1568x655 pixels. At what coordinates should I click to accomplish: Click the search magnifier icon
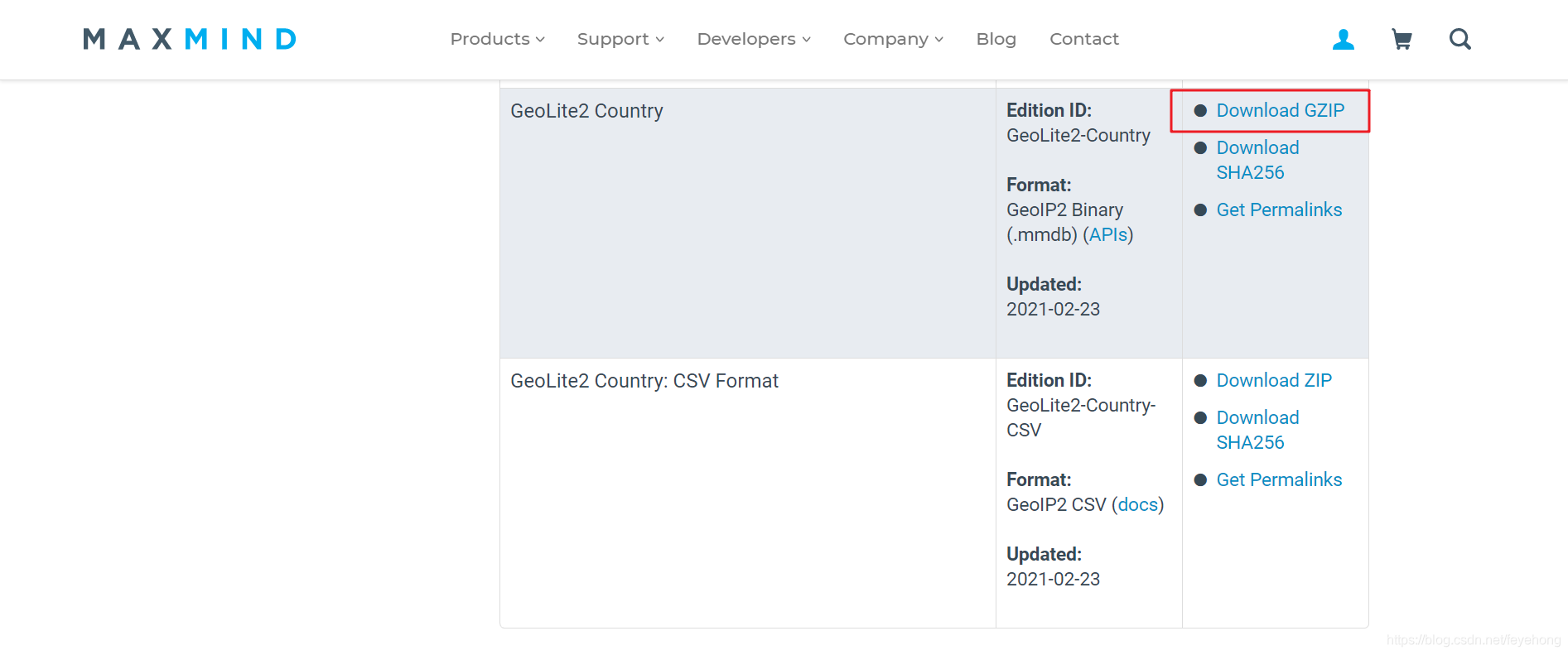click(1459, 39)
